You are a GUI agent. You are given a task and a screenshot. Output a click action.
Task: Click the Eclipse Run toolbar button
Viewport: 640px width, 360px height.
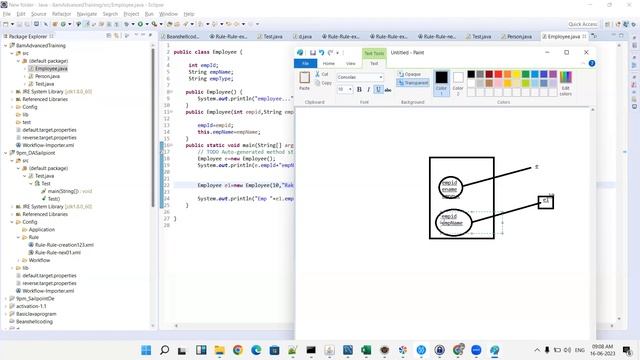[140, 24]
